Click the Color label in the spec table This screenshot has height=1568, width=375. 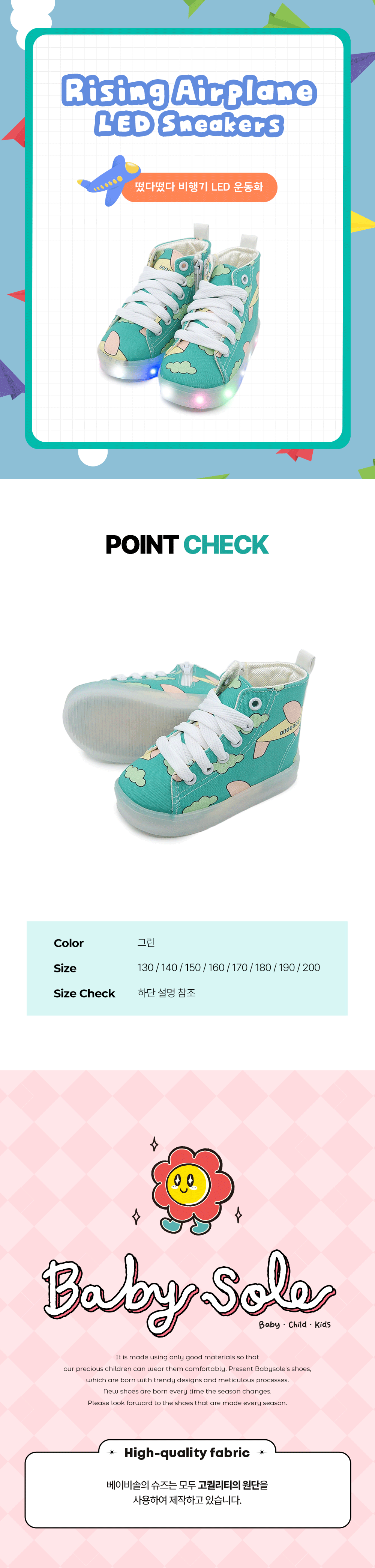69,943
